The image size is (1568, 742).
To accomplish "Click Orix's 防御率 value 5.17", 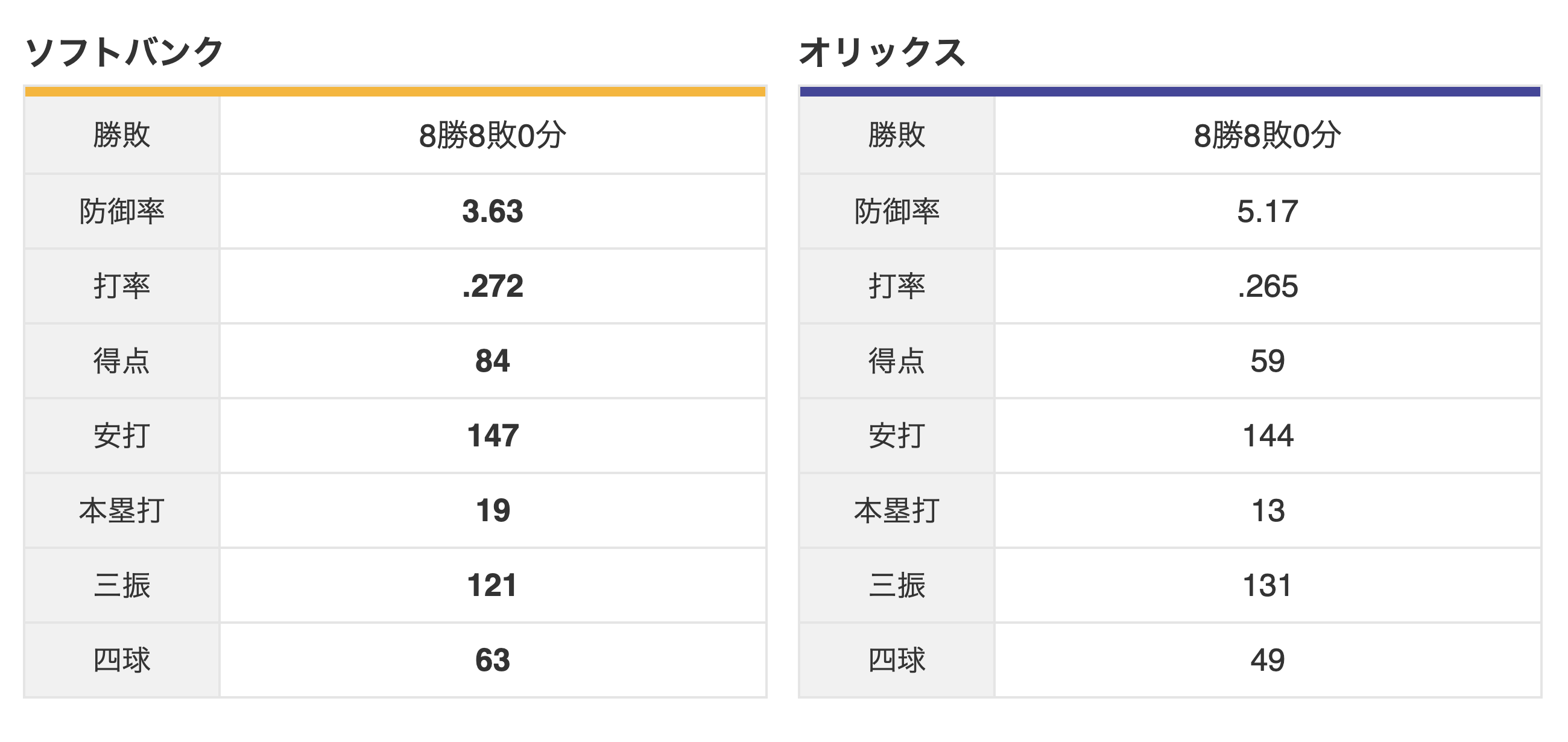I will 1267,211.
